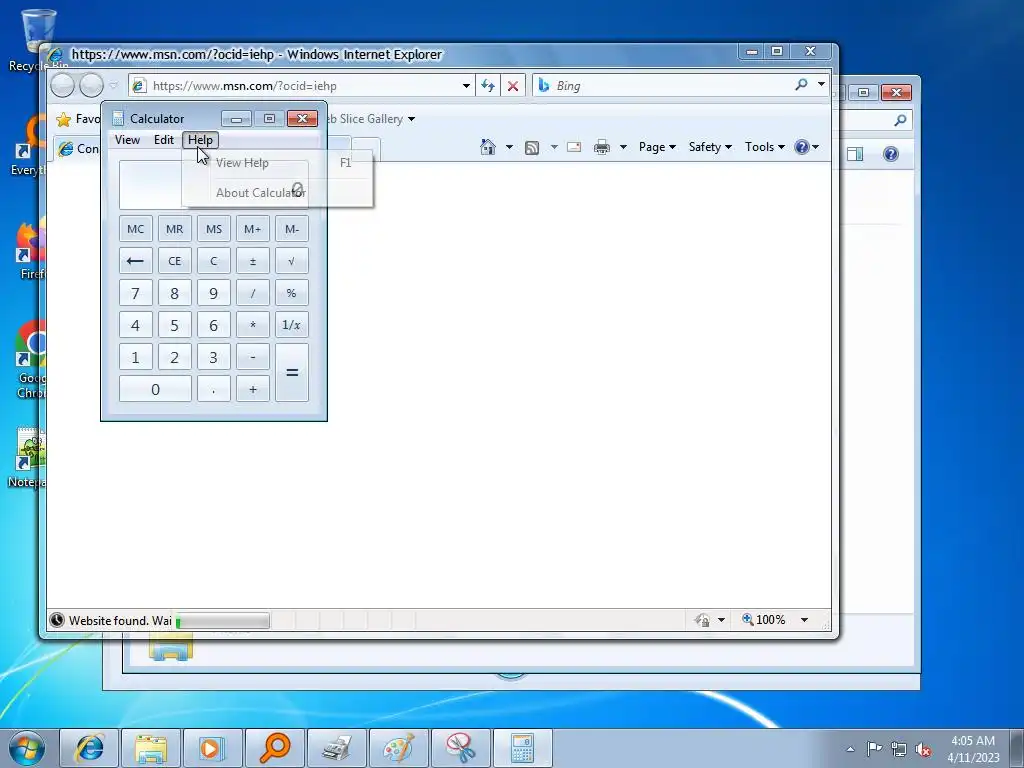
Task: Click the RSS feeds icon
Action: [x=532, y=148]
